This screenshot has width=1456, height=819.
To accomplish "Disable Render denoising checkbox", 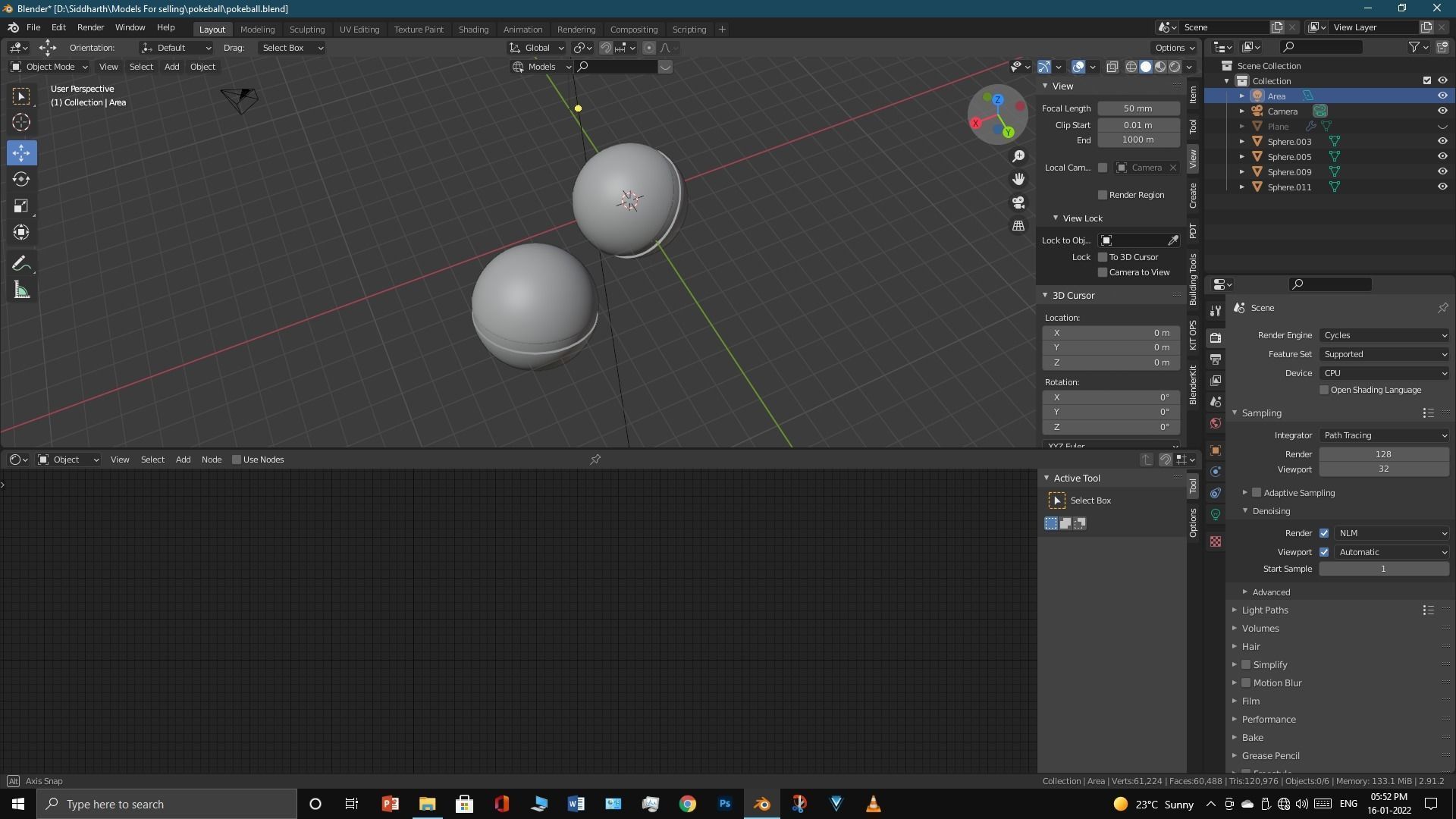I will click(1324, 533).
